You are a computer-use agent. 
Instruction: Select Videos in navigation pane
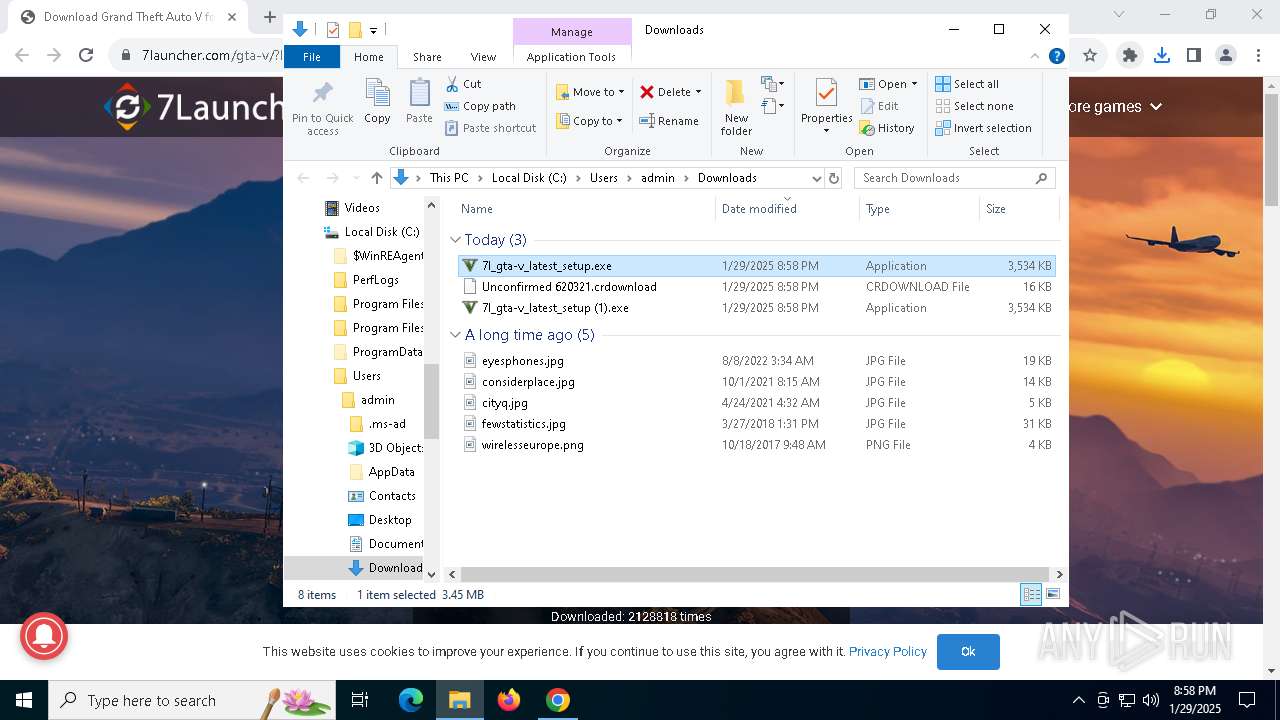coord(352,208)
